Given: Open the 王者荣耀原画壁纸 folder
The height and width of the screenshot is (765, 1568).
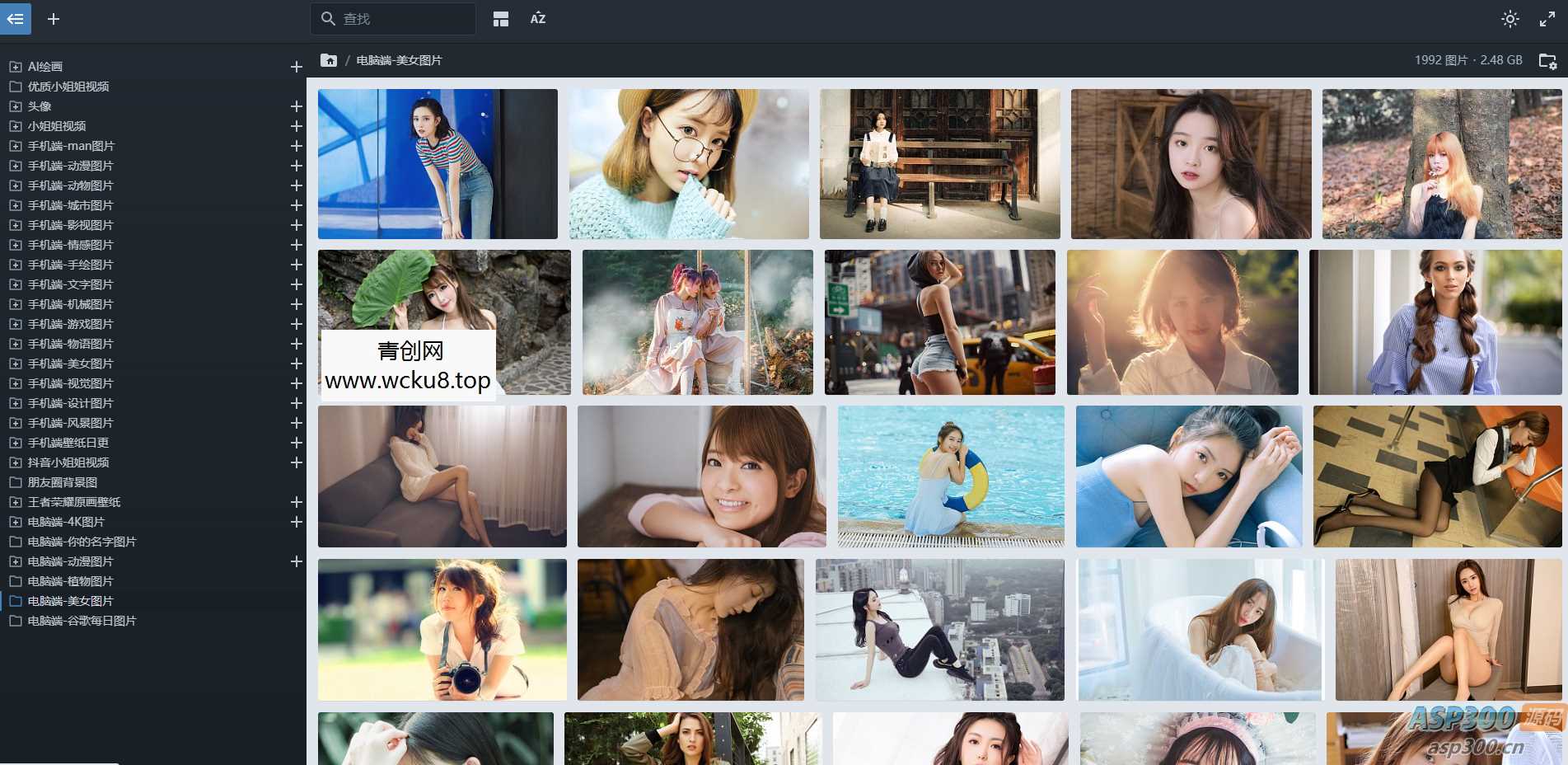Looking at the screenshot, I should click(x=73, y=502).
